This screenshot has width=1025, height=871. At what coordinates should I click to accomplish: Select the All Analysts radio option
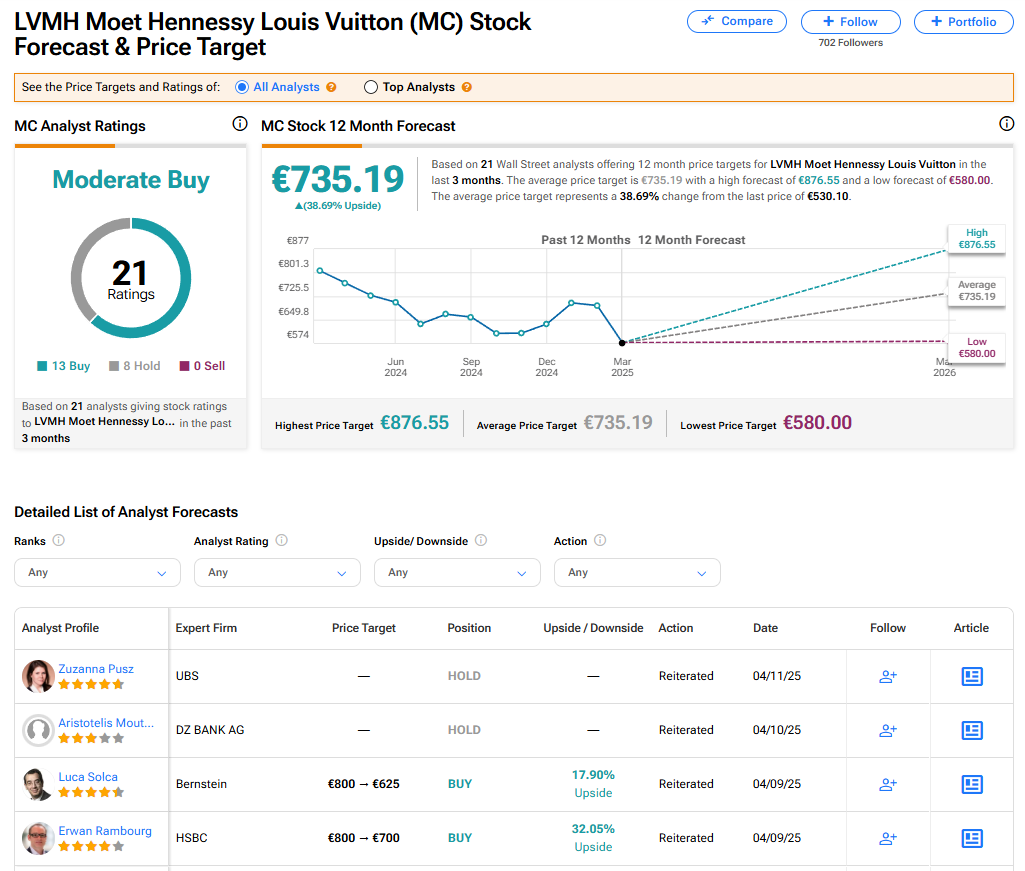click(242, 87)
